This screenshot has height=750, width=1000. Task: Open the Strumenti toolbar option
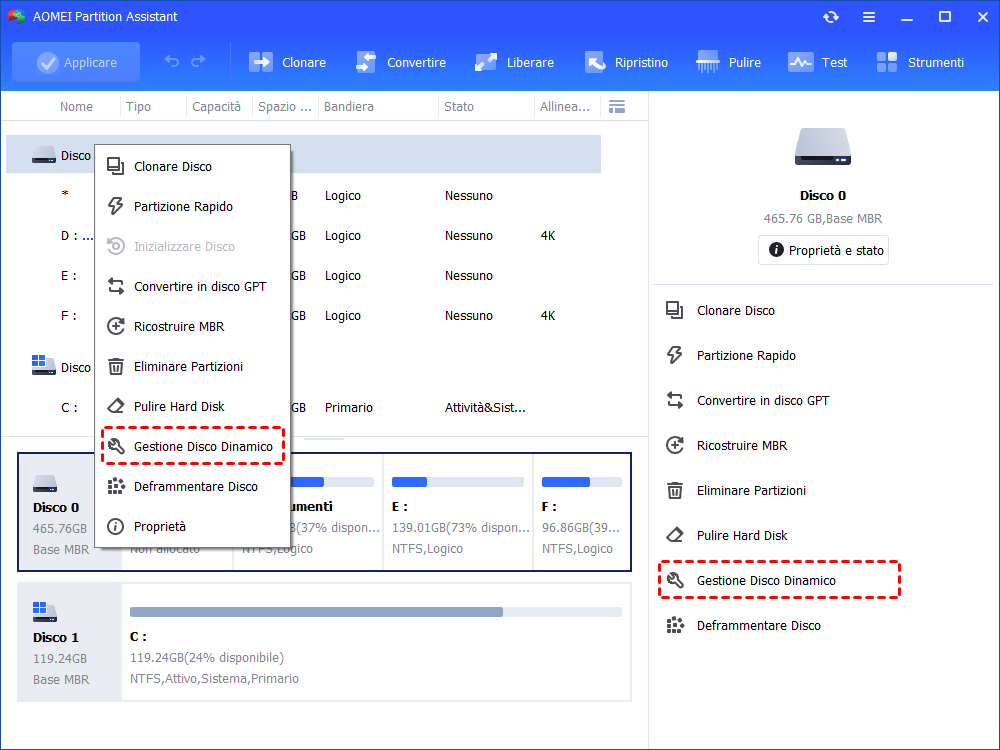pyautogui.click(x=920, y=62)
